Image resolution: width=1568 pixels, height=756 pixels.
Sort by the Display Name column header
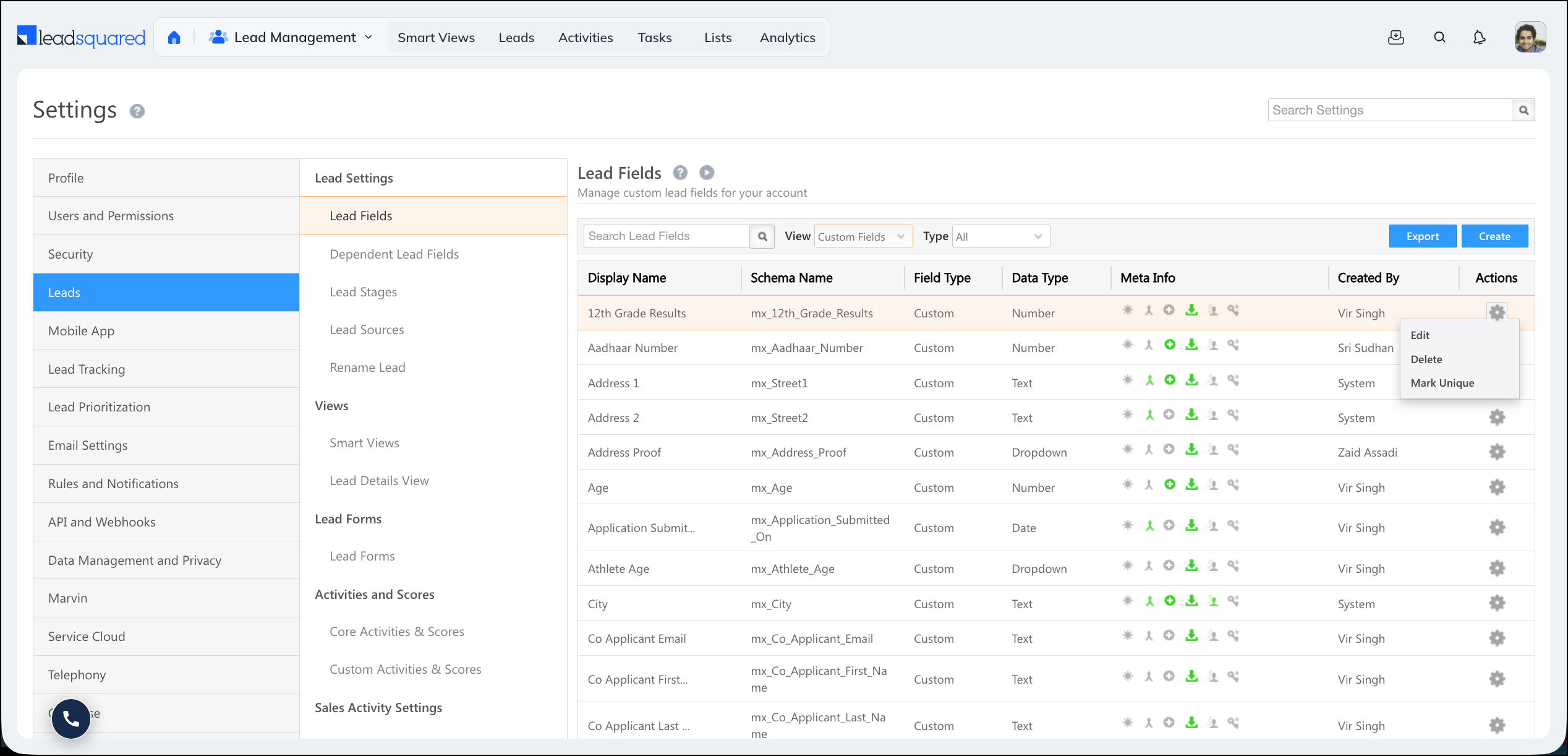coord(627,278)
